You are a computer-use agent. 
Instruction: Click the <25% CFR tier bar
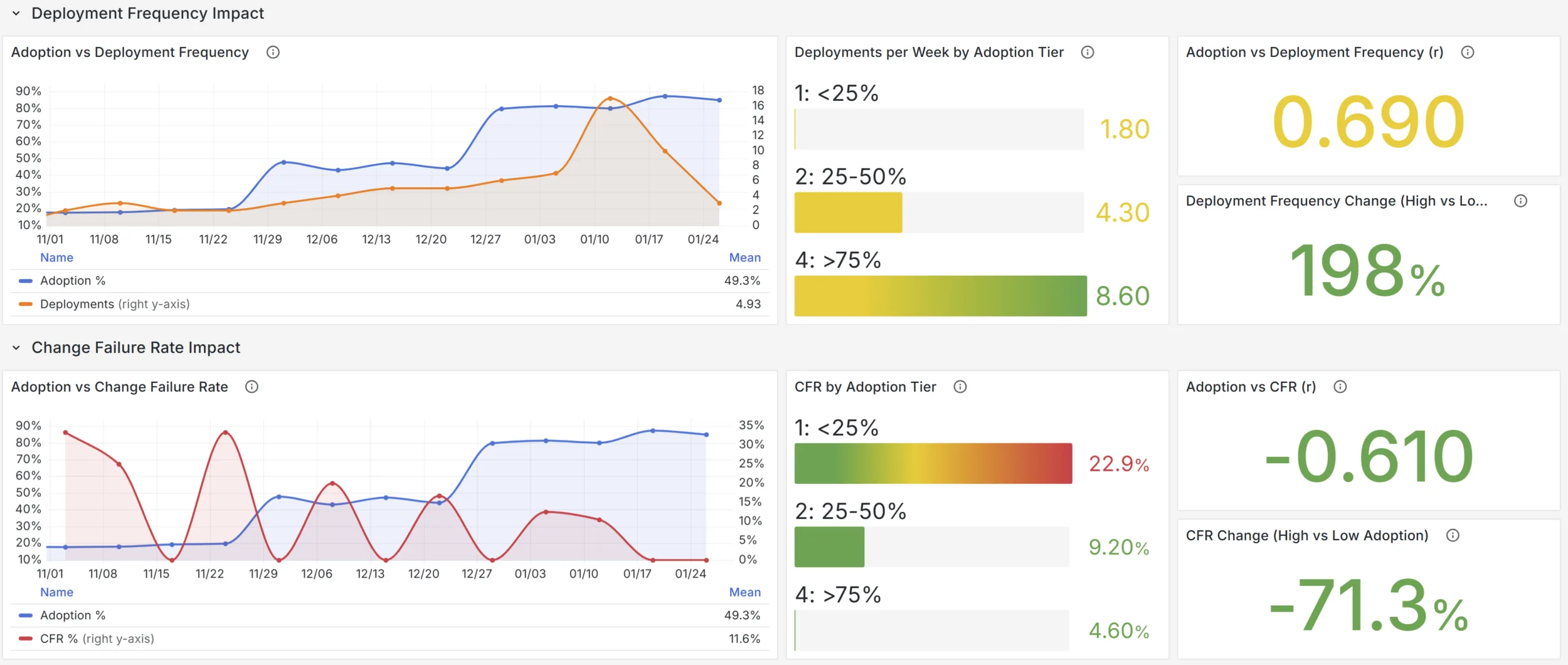tap(933, 464)
